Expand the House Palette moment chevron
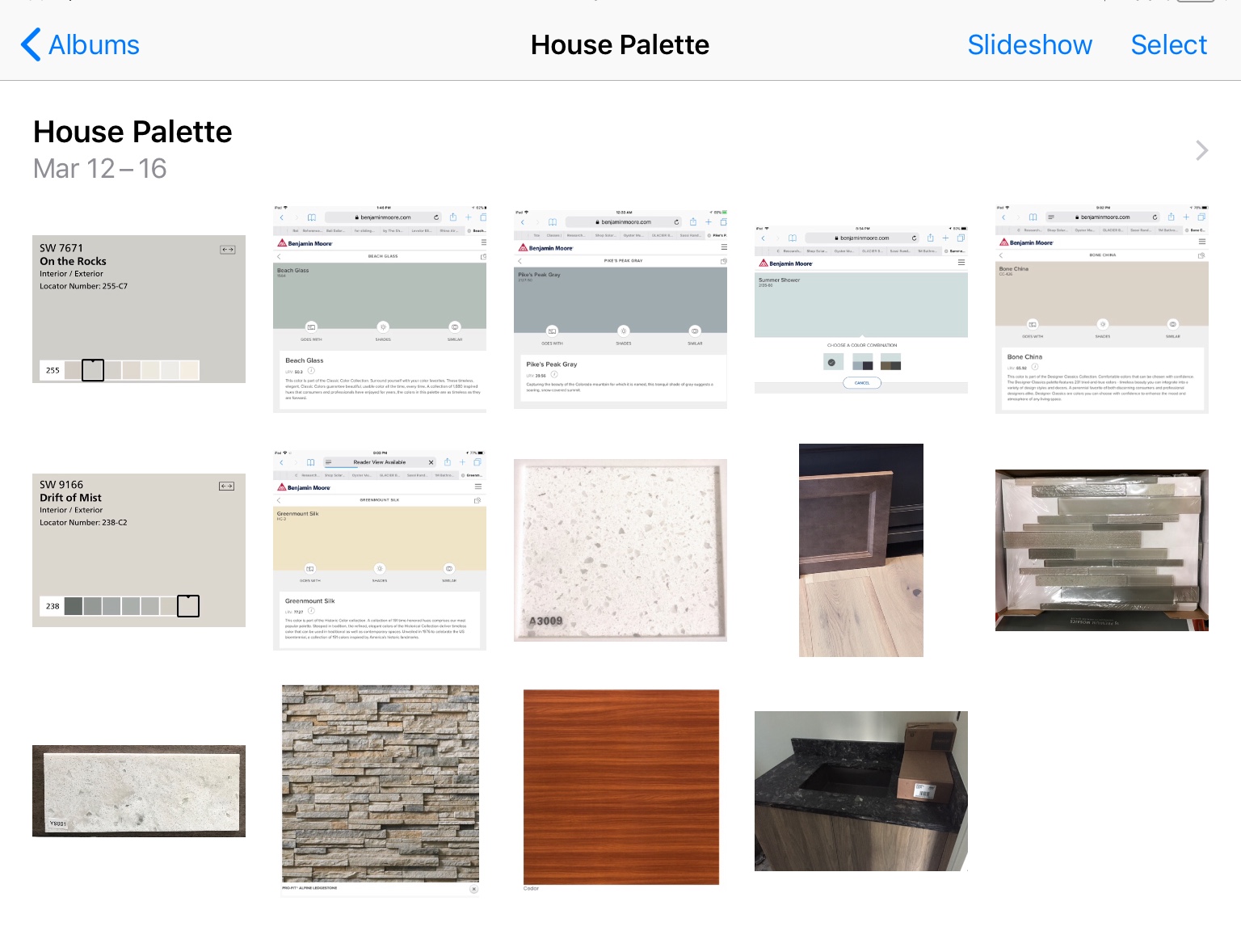The width and height of the screenshot is (1241, 952). (x=1201, y=150)
